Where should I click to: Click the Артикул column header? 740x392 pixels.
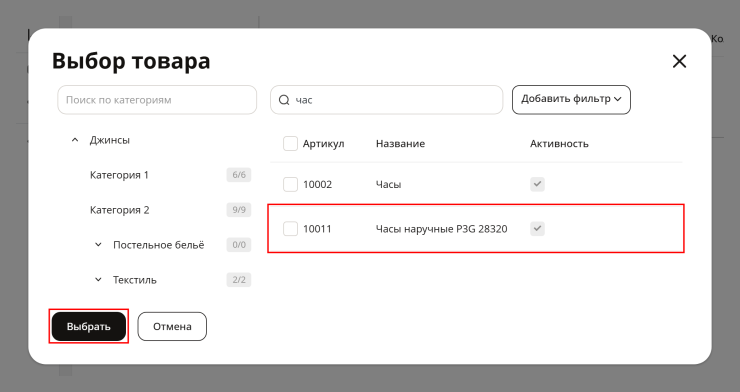pyautogui.click(x=323, y=144)
